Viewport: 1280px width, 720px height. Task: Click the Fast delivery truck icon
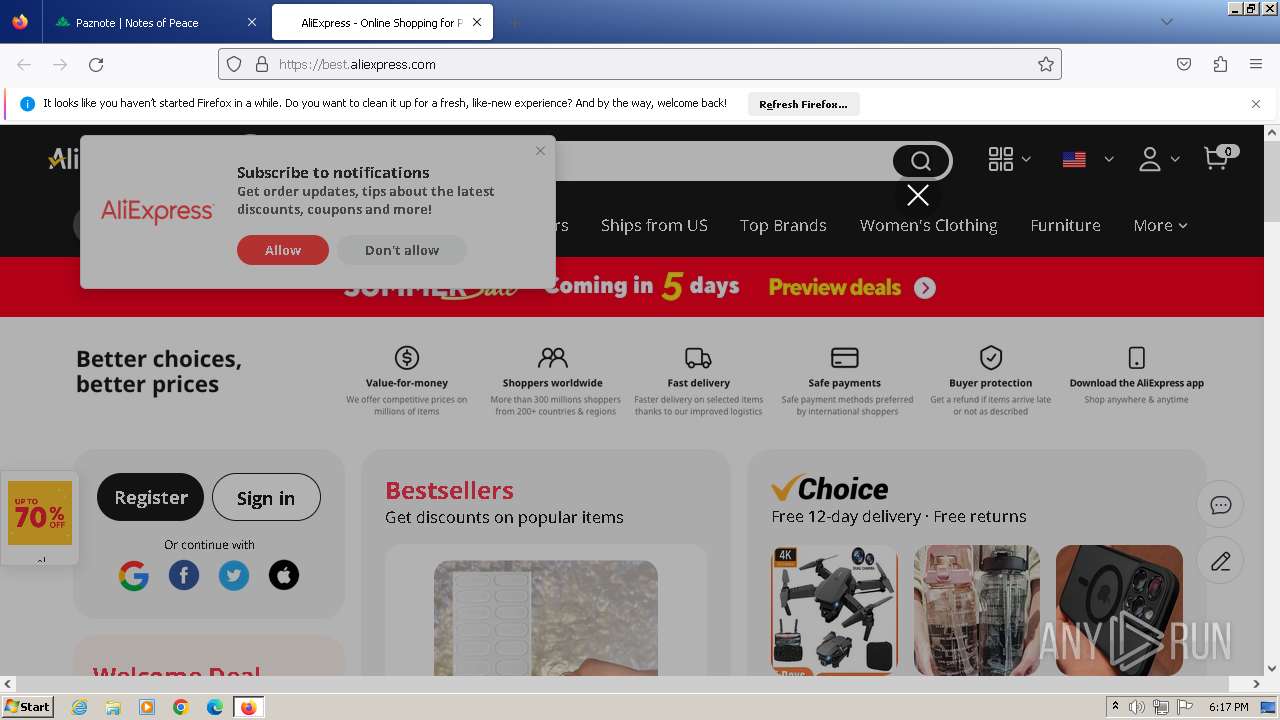pos(698,357)
